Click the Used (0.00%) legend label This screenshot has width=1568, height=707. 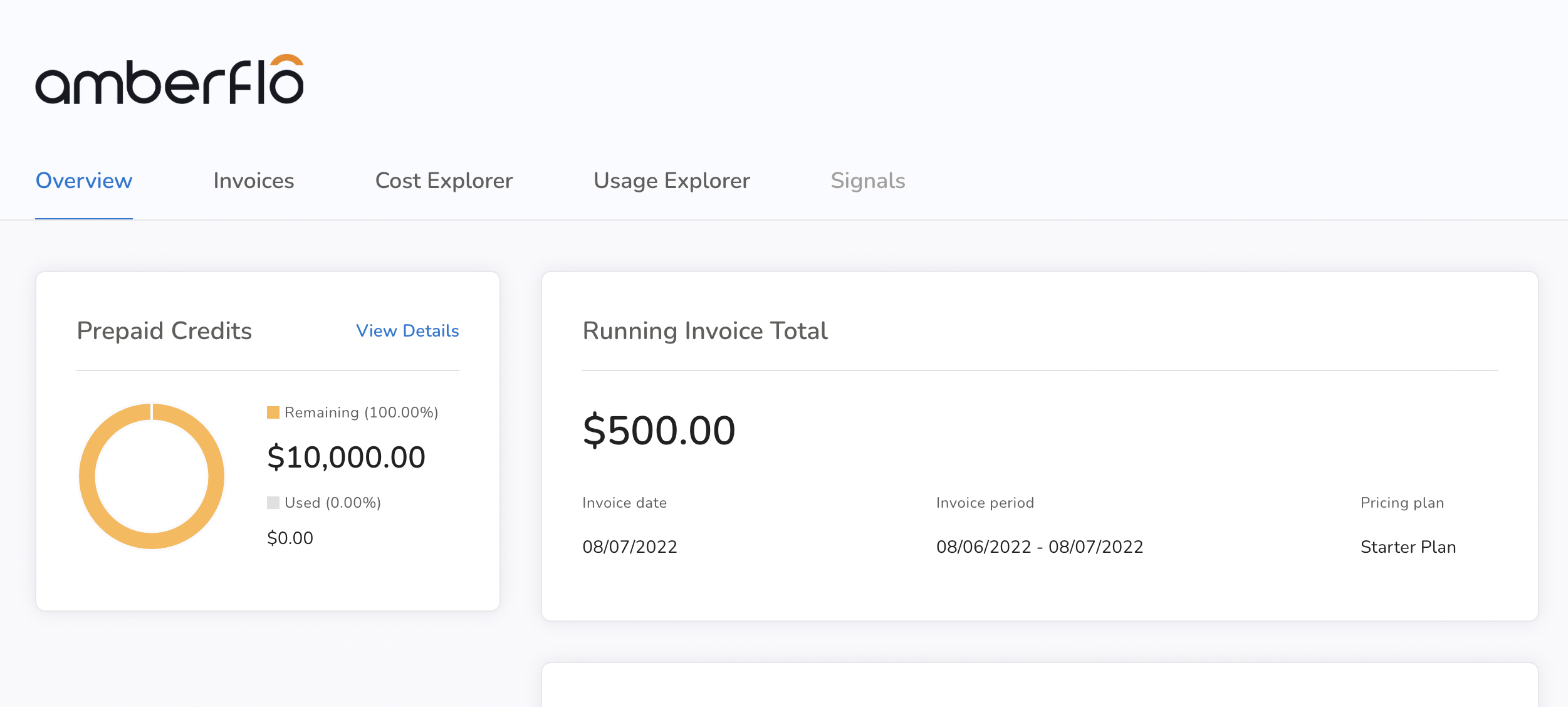pyautogui.click(x=332, y=503)
